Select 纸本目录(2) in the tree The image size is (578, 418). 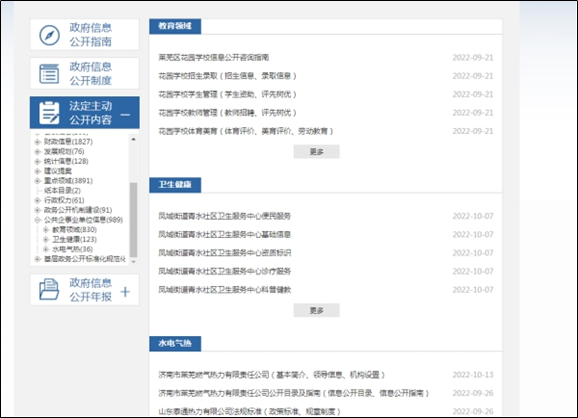point(62,191)
